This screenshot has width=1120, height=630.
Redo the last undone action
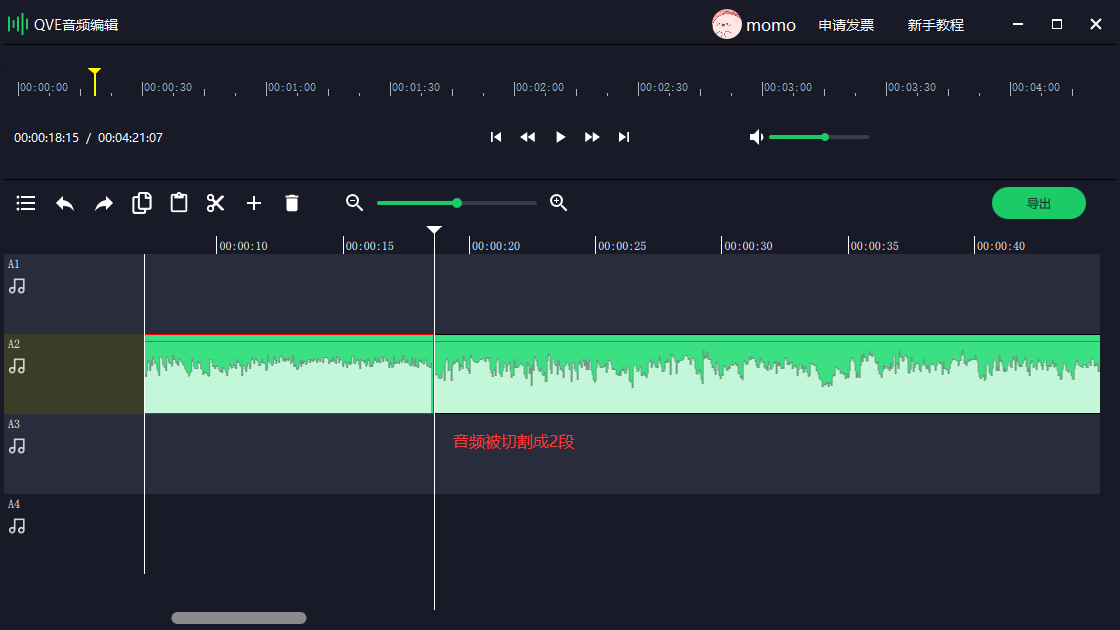[104, 203]
